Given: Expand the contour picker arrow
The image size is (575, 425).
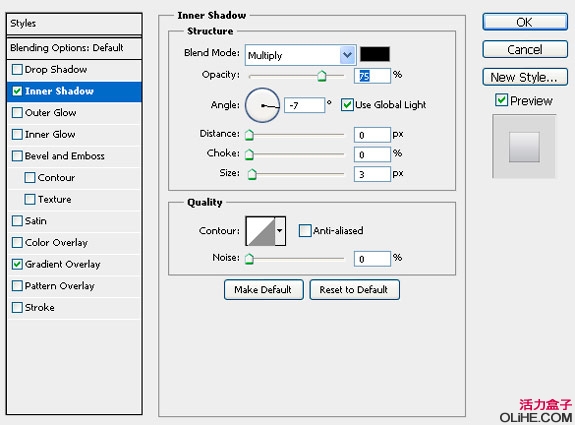Looking at the screenshot, I should [x=280, y=231].
